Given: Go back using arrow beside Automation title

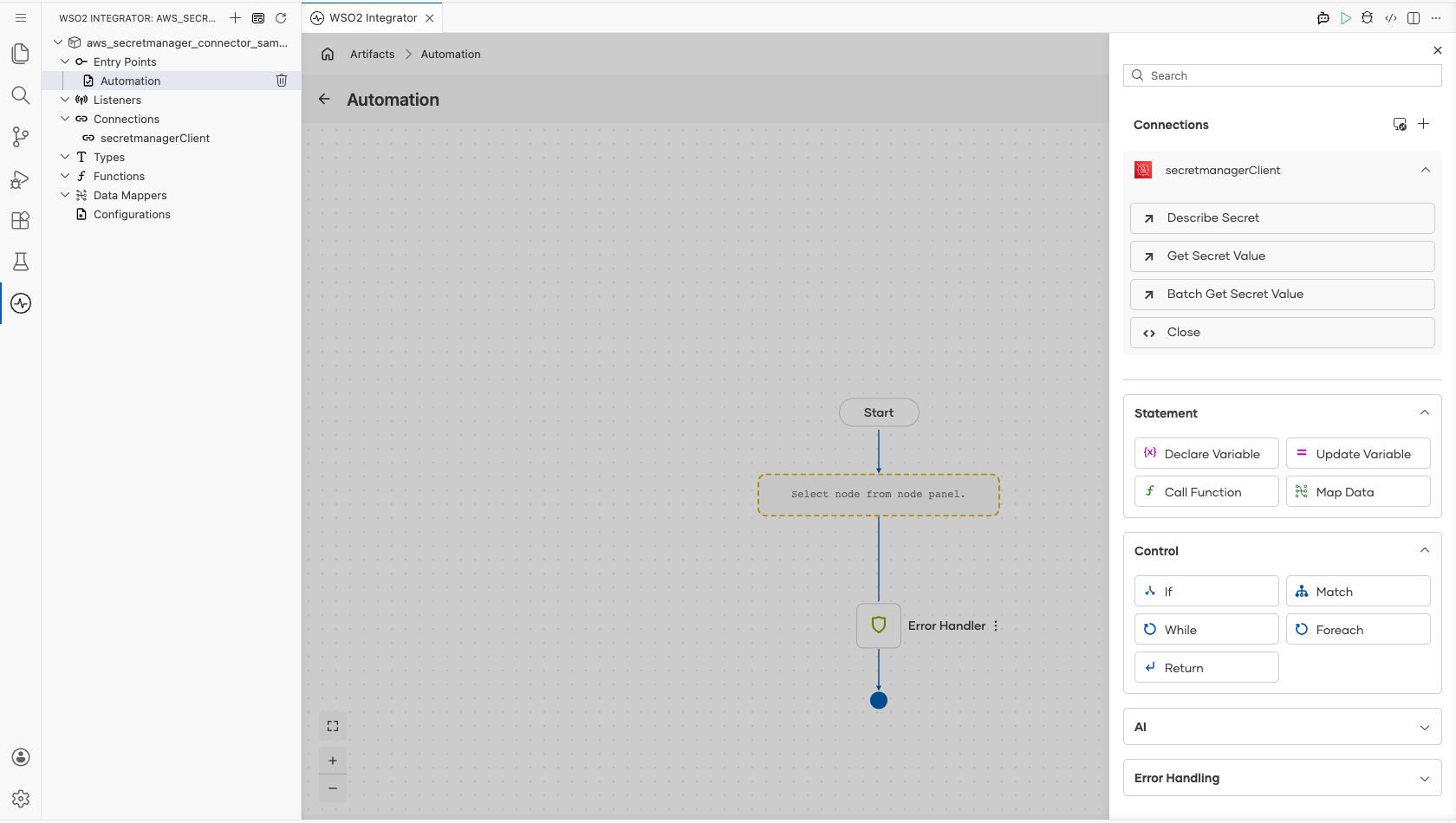Looking at the screenshot, I should click(324, 100).
